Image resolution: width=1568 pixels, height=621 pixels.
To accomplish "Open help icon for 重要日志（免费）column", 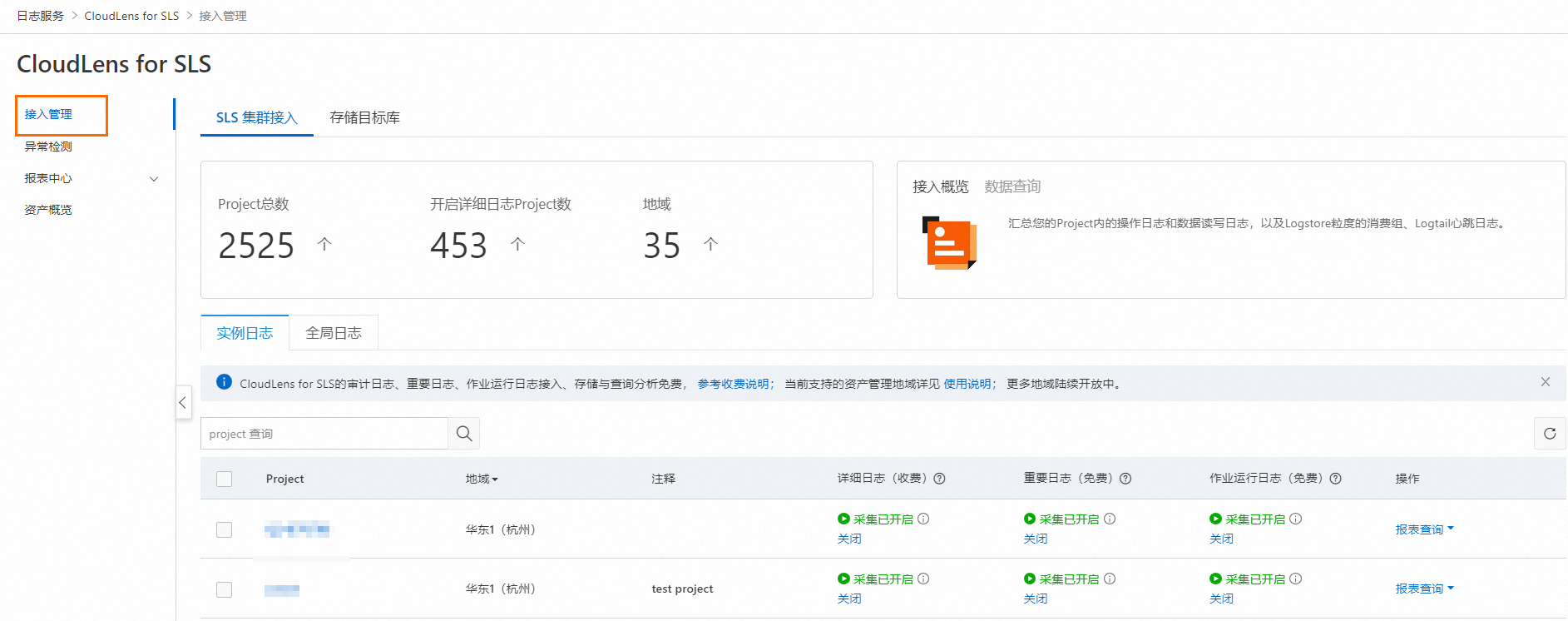I will pos(1125,479).
